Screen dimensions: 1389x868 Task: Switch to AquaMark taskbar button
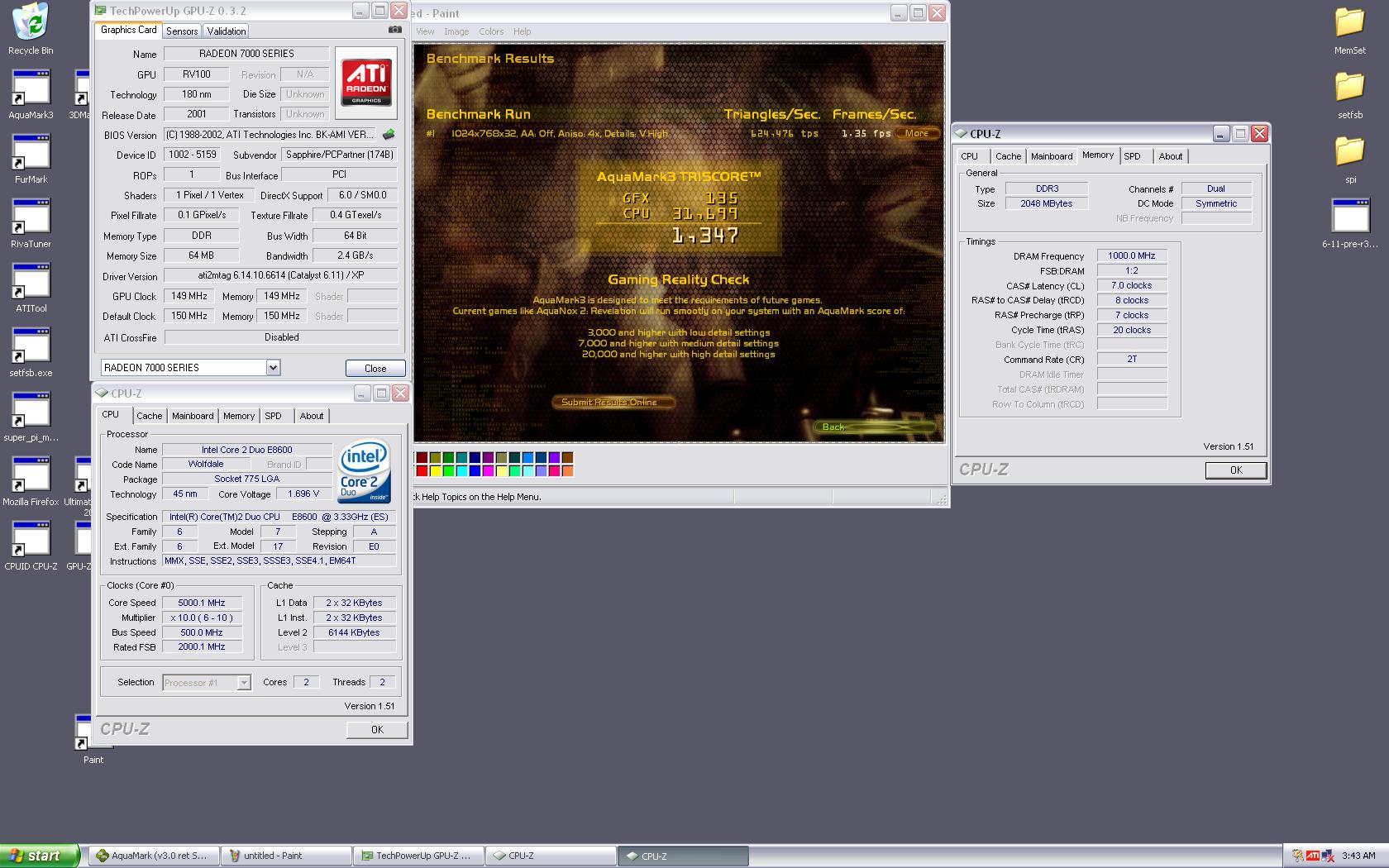click(154, 856)
